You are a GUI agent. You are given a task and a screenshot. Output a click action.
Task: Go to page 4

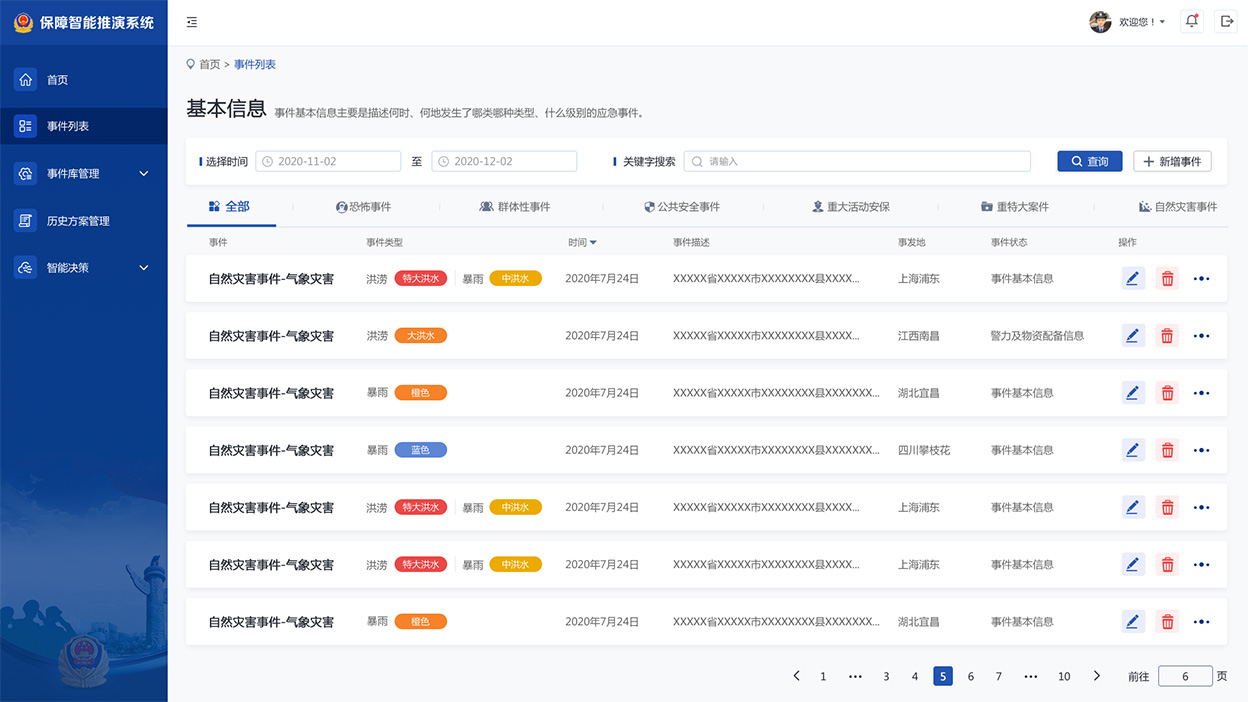[914, 677]
